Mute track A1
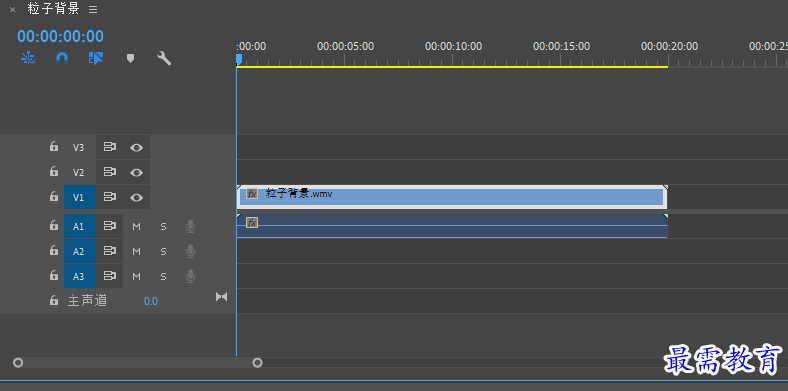Viewport: 788px width, 391px height. (x=136, y=227)
